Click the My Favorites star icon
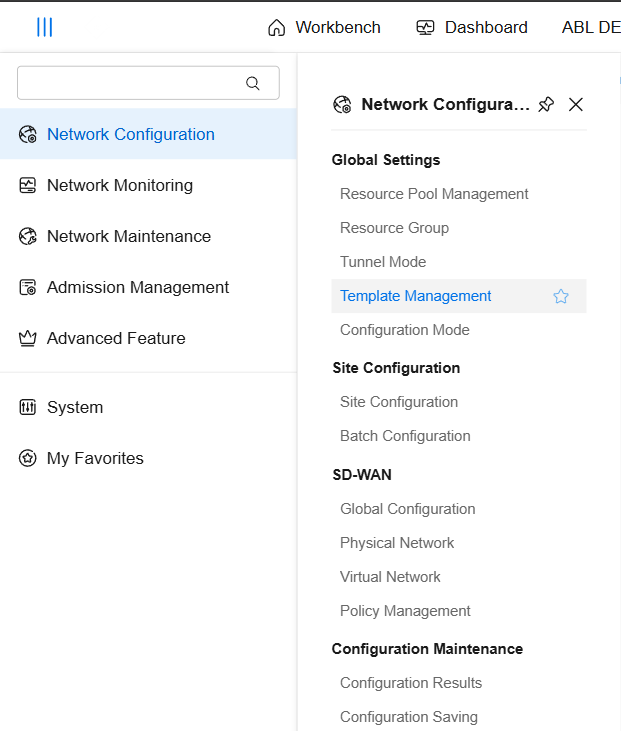 (28, 458)
